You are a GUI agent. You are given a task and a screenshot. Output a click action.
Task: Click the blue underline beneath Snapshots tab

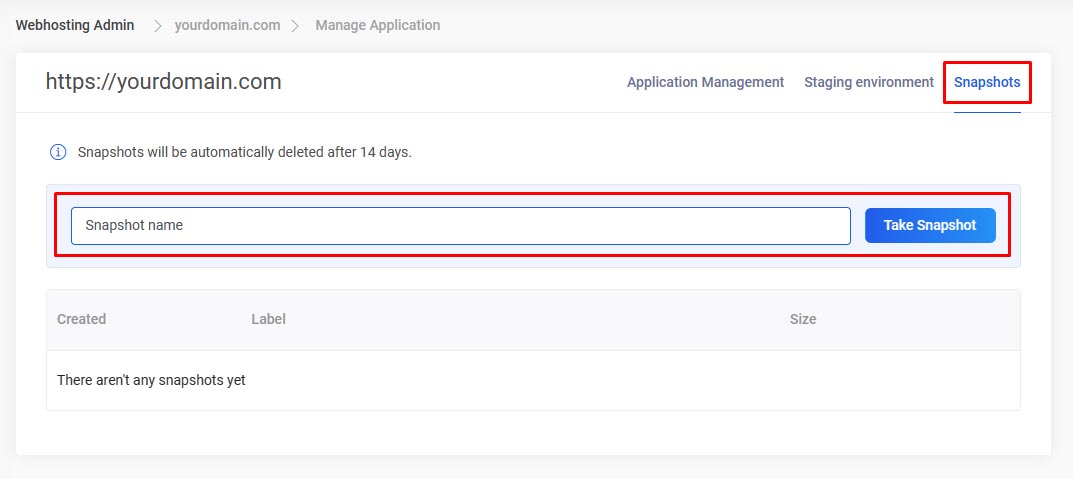click(x=986, y=112)
